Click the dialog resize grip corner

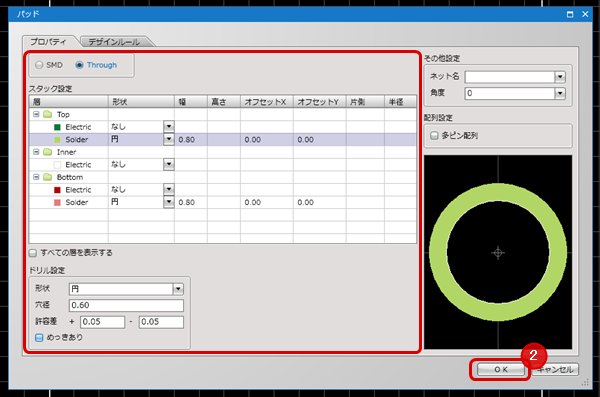585,382
